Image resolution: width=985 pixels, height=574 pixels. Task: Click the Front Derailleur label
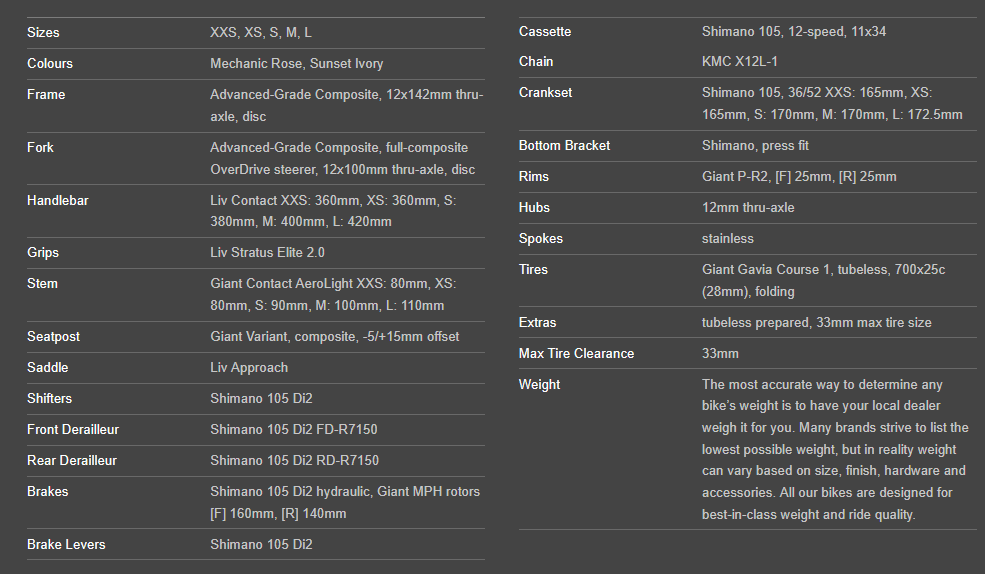pyautogui.click(x=73, y=429)
